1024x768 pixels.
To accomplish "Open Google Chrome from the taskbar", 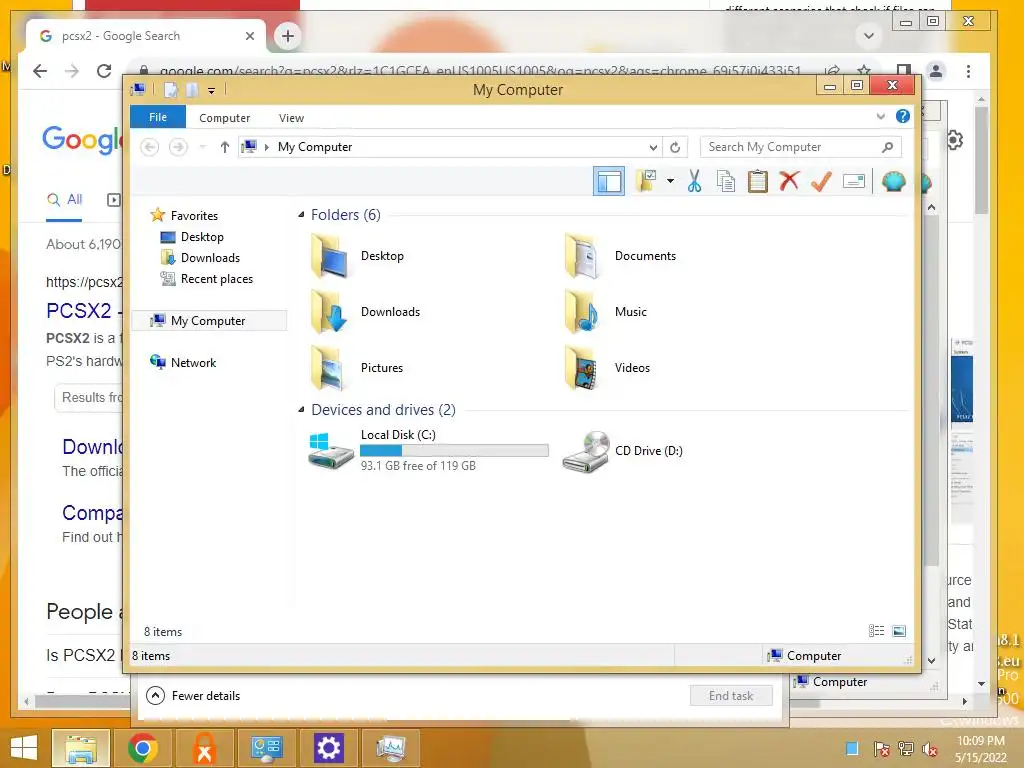I will [x=142, y=748].
